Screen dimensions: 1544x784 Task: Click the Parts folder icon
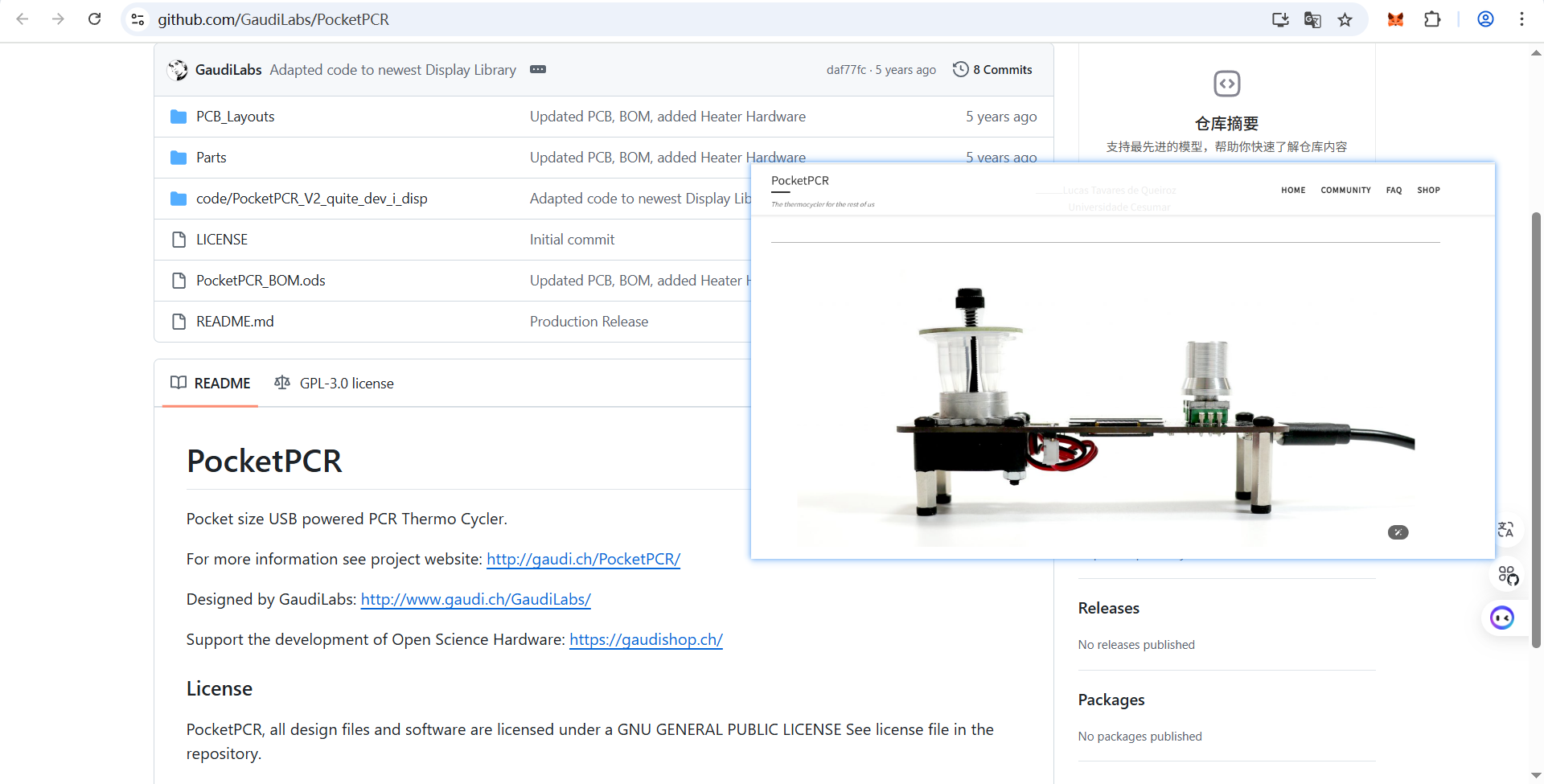coord(179,158)
